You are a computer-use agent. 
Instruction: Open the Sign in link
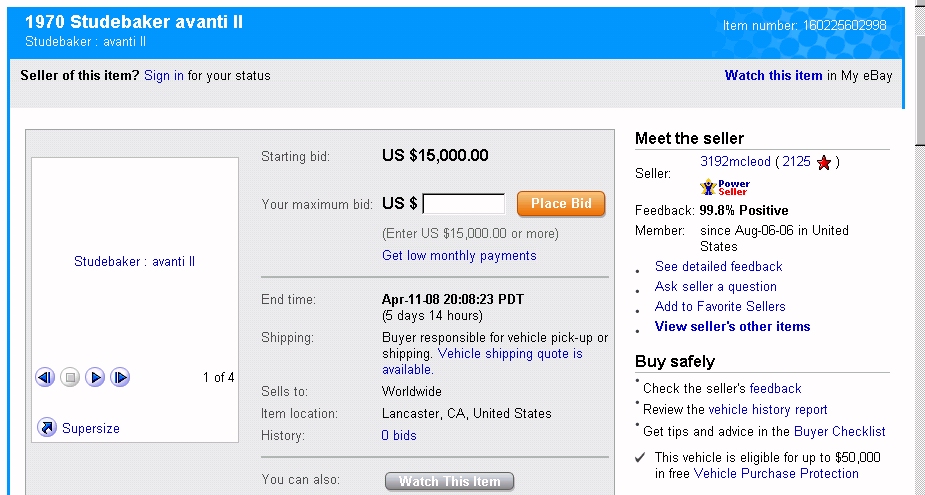coord(164,75)
